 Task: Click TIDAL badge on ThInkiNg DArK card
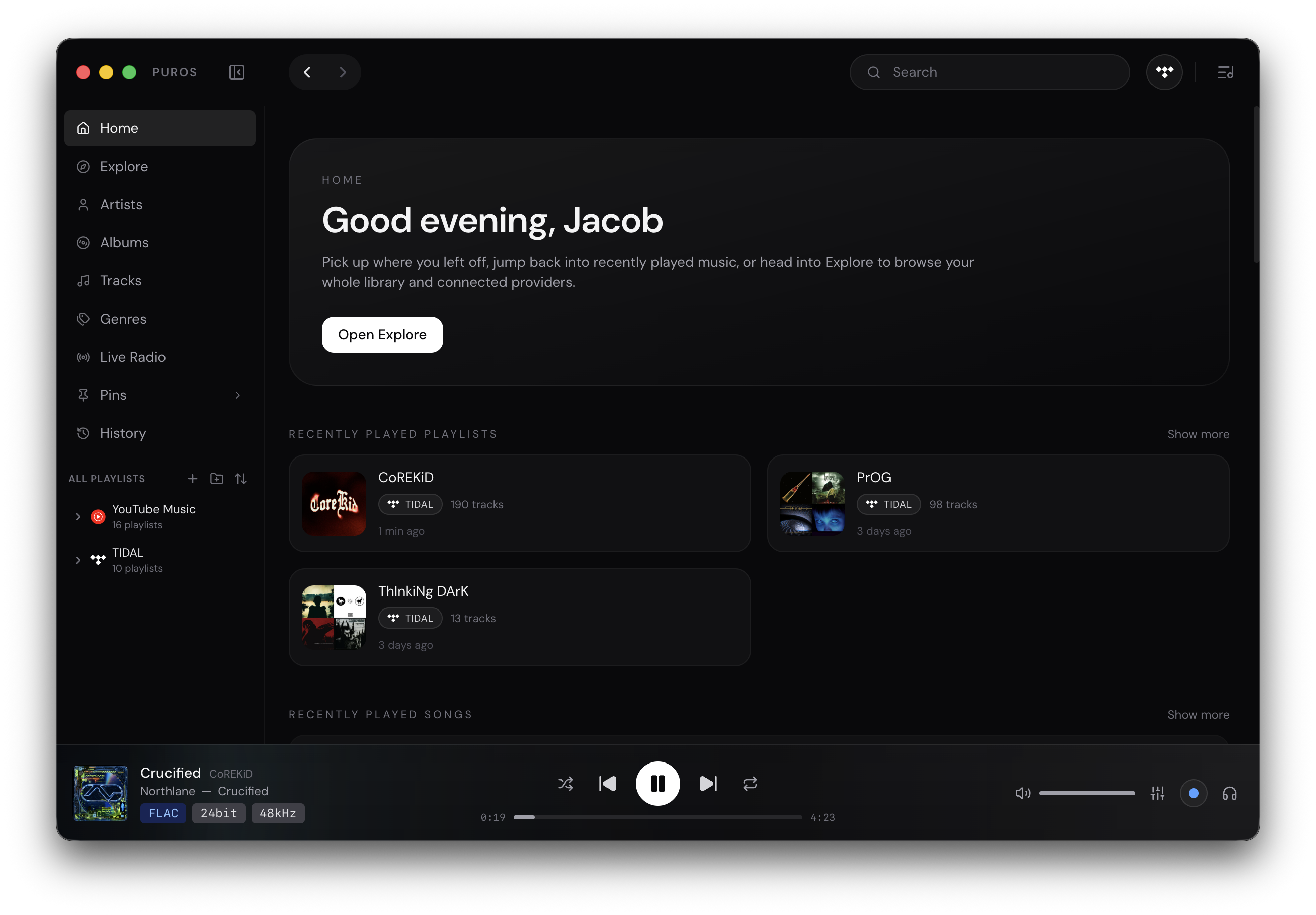coord(410,618)
